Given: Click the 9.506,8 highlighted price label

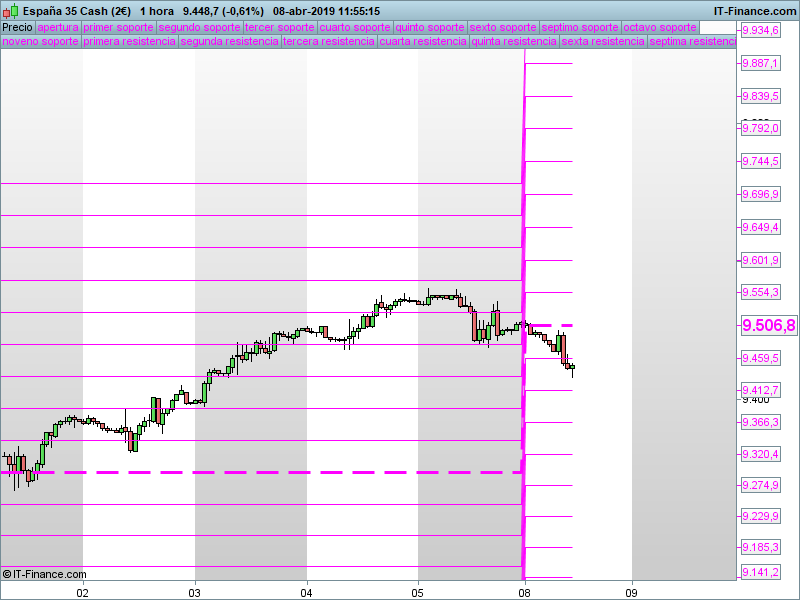Looking at the screenshot, I should pyautogui.click(x=769, y=325).
